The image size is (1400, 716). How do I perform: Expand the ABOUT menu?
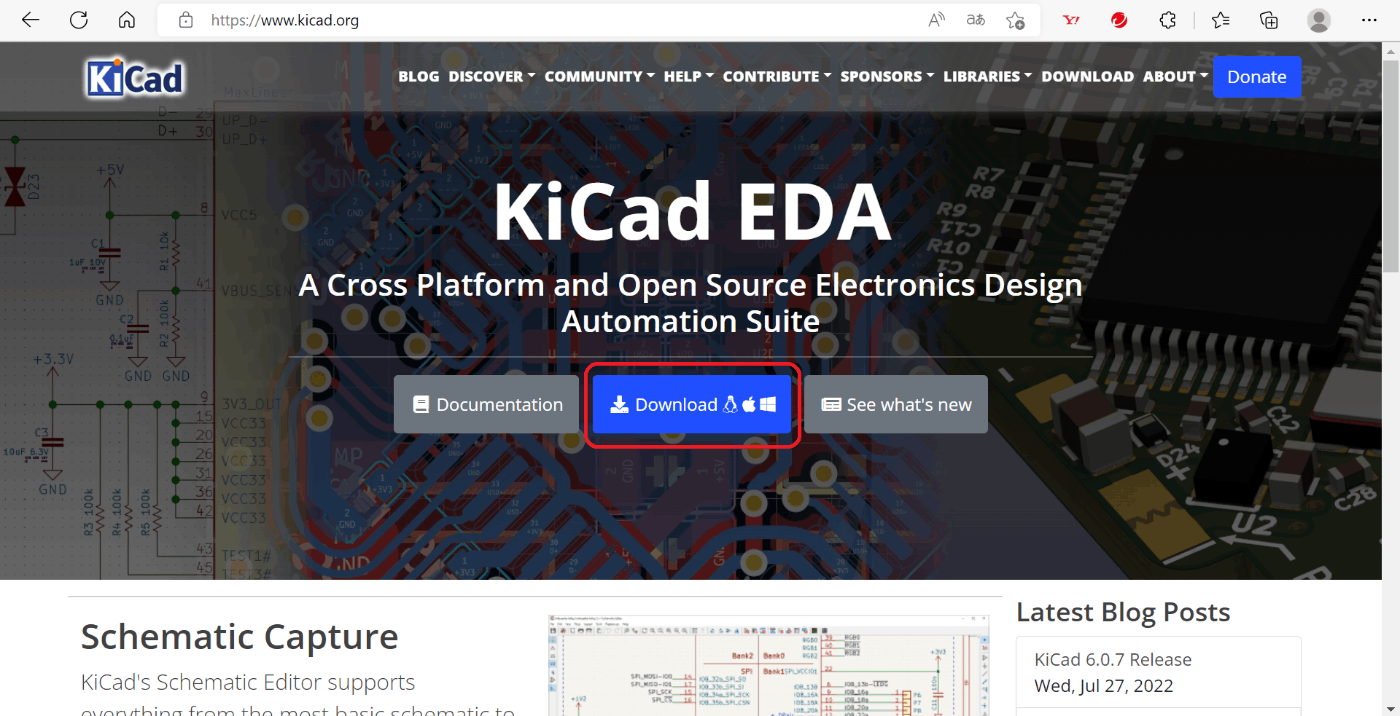[x=1175, y=76]
